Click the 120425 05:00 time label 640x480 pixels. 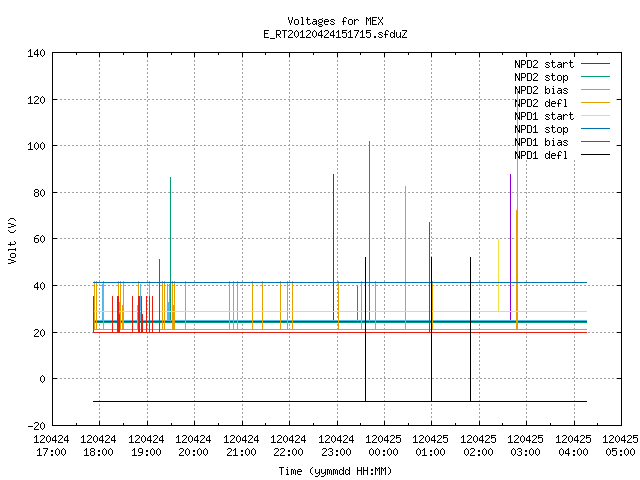[x=620, y=446]
